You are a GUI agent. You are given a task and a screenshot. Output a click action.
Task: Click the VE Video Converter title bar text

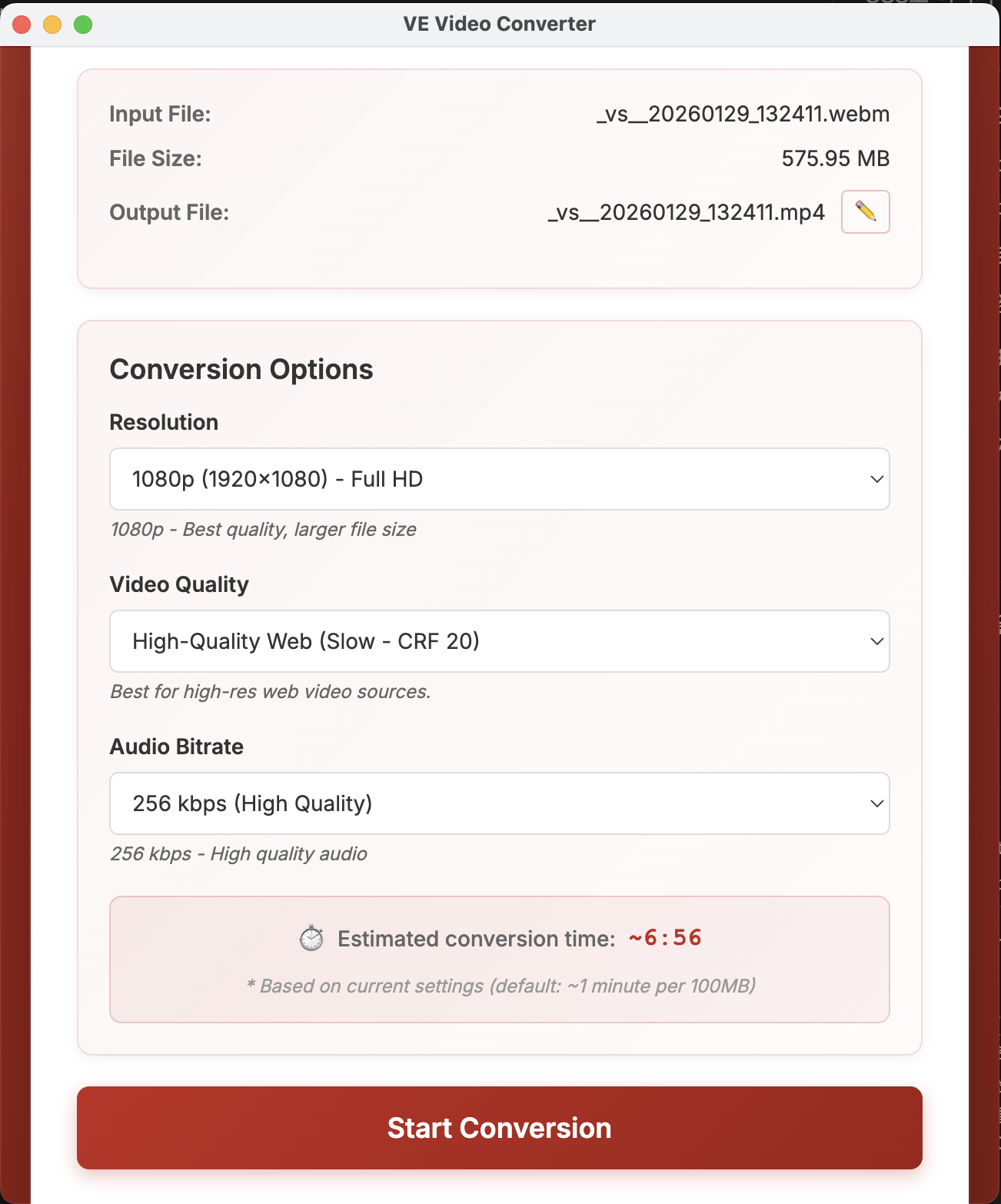pyautogui.click(x=499, y=24)
